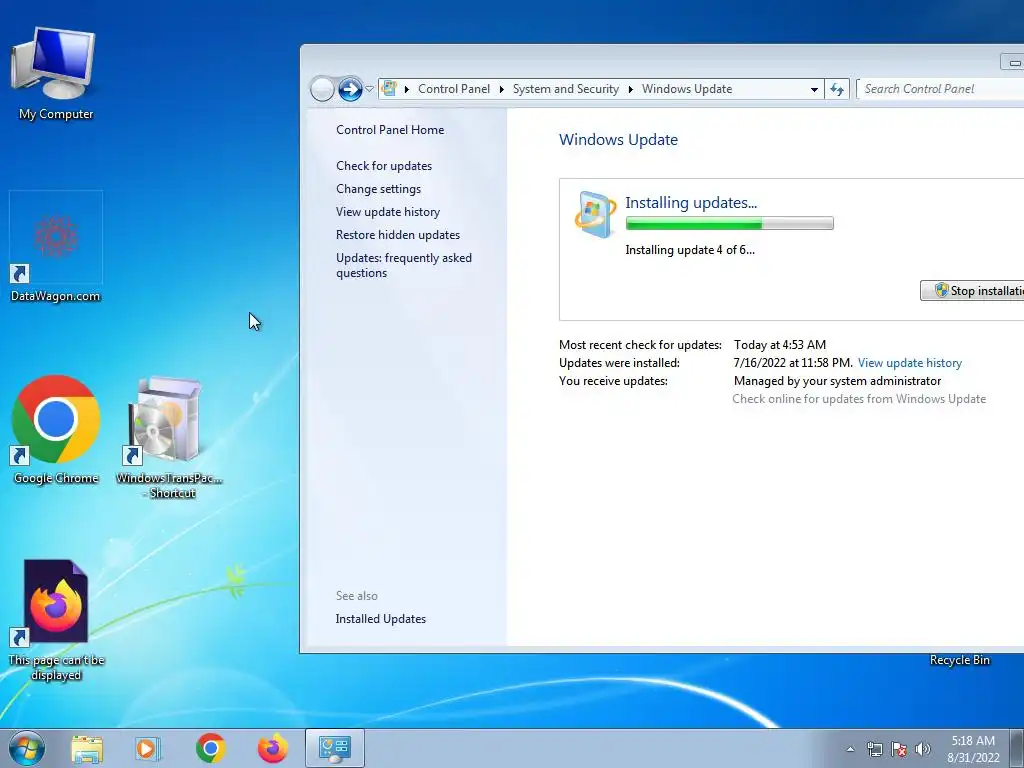Click the 'Today at 4:53 AM' value
The height and width of the screenshot is (768, 1024).
coord(780,345)
